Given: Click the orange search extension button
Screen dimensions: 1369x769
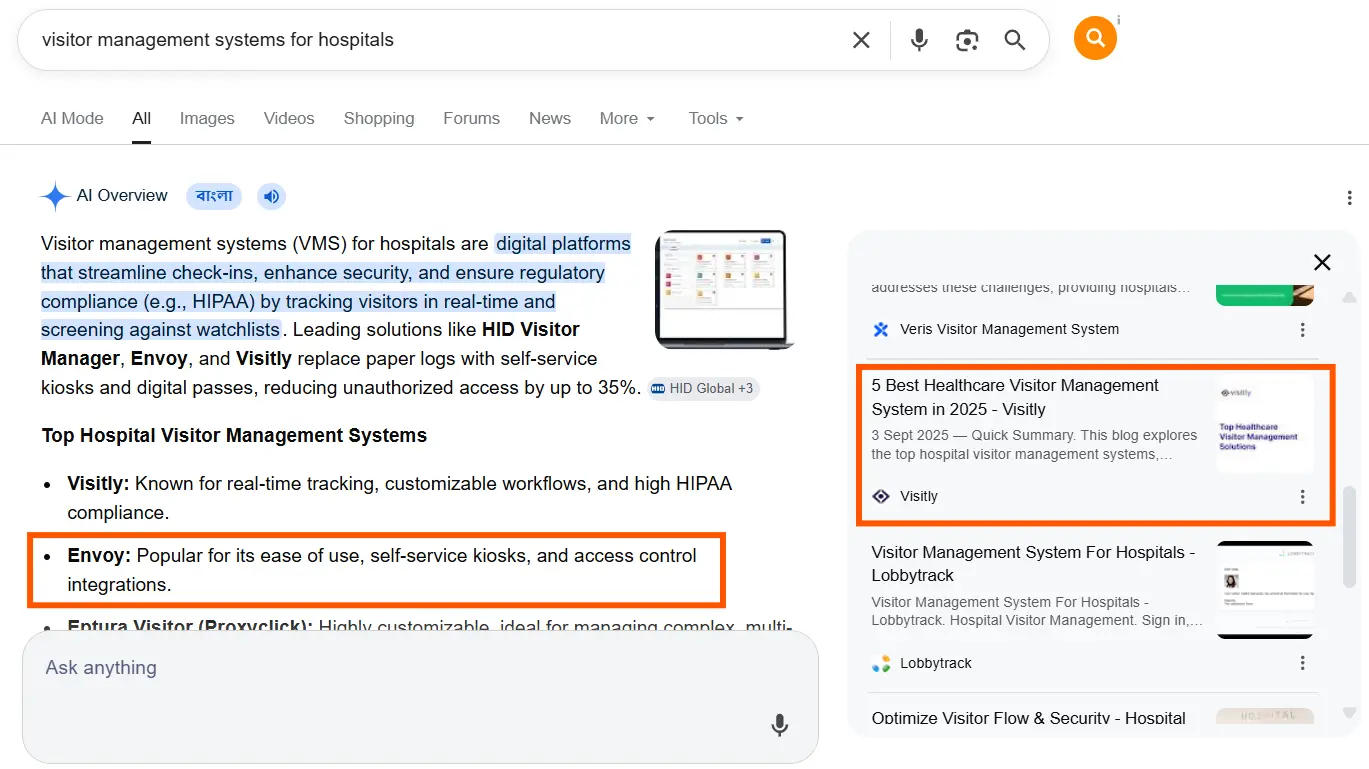Looking at the screenshot, I should [1095, 38].
